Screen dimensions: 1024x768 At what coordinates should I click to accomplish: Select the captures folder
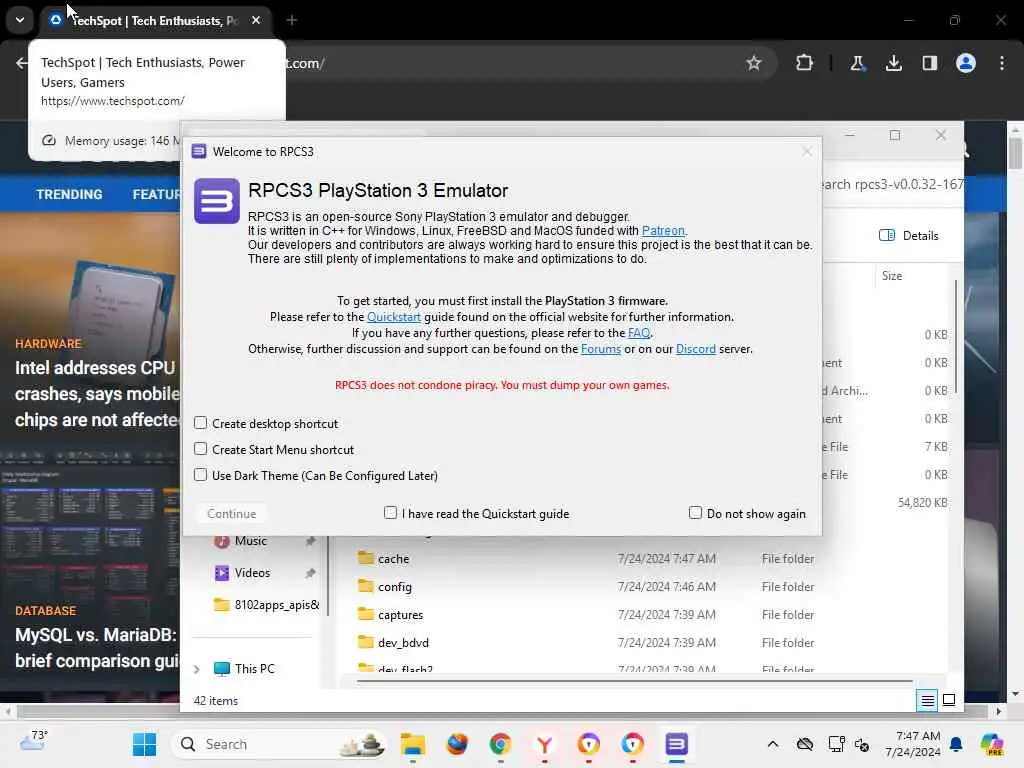(400, 615)
